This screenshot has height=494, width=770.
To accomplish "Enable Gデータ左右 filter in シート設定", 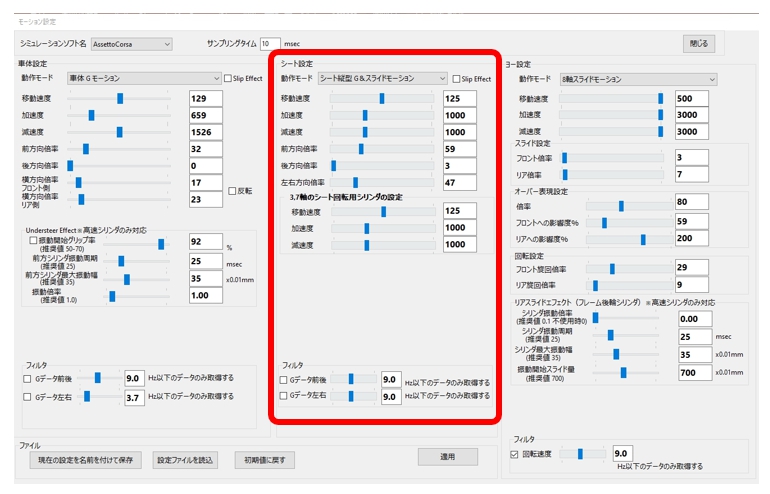I will pos(284,396).
